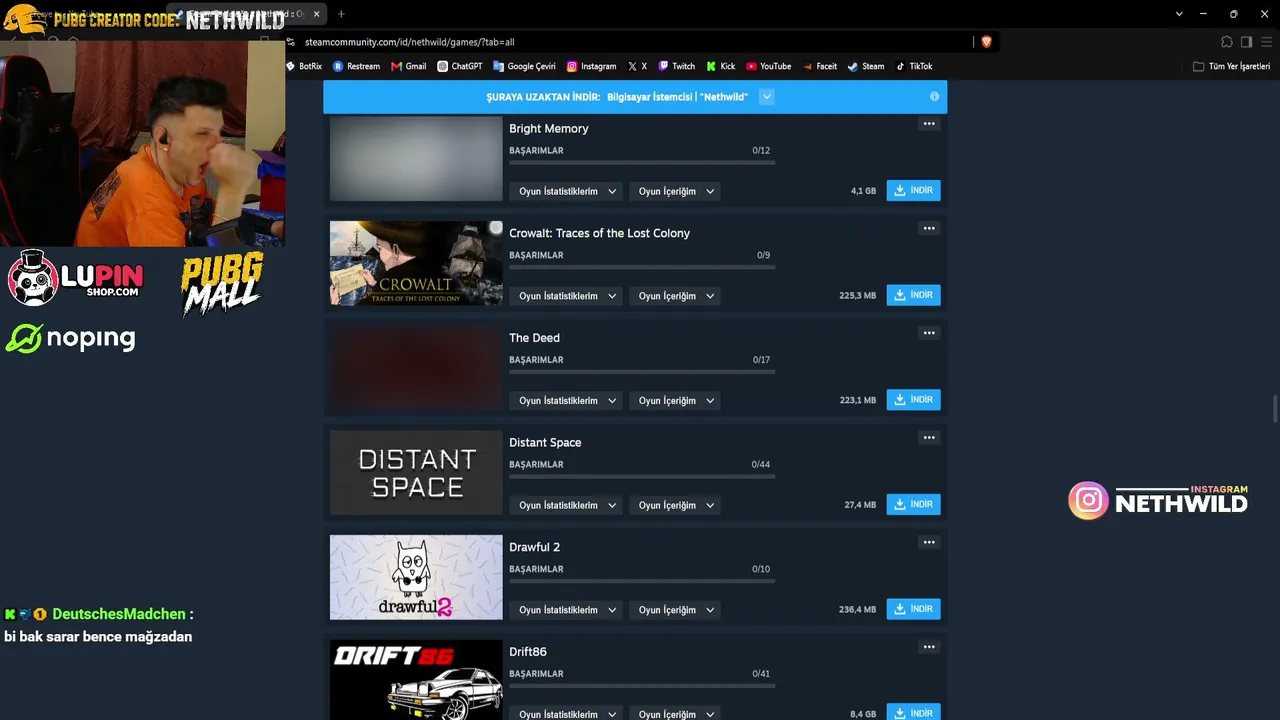Expand Oyun İçeriğim for The Deed
1280x720 pixels.
point(676,401)
